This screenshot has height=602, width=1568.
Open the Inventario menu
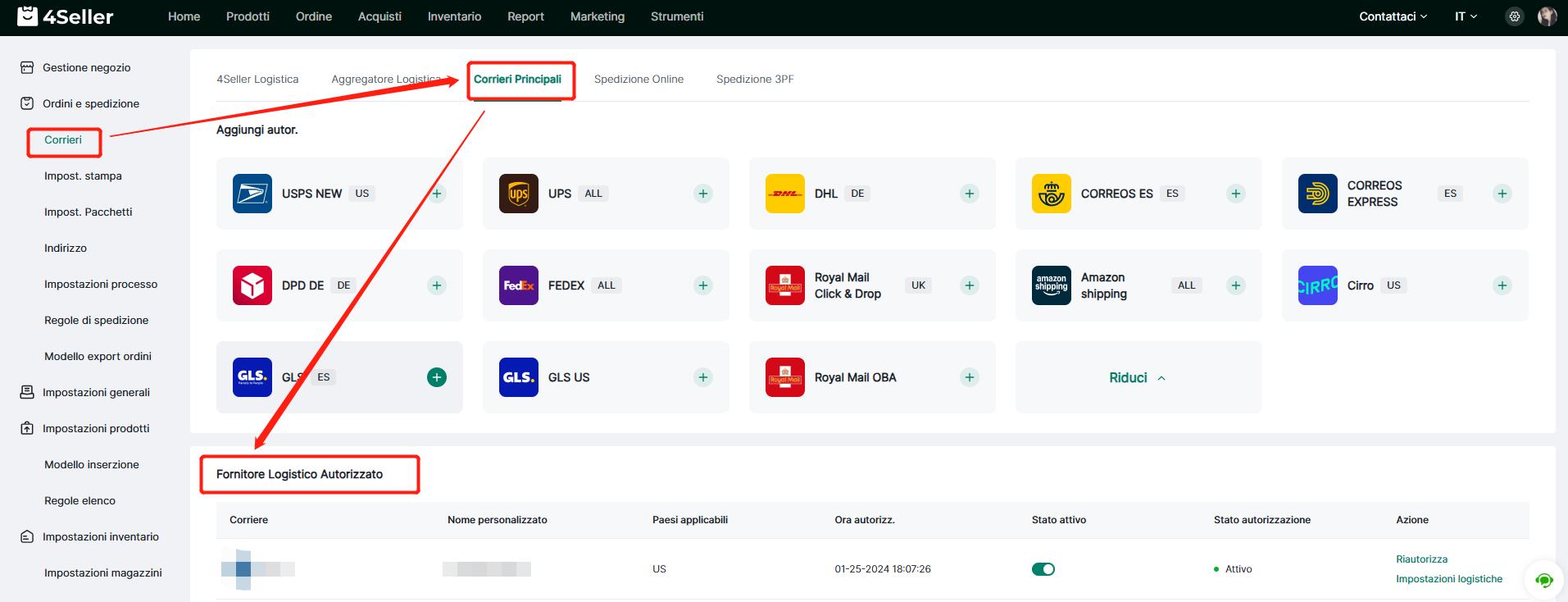pyautogui.click(x=454, y=16)
